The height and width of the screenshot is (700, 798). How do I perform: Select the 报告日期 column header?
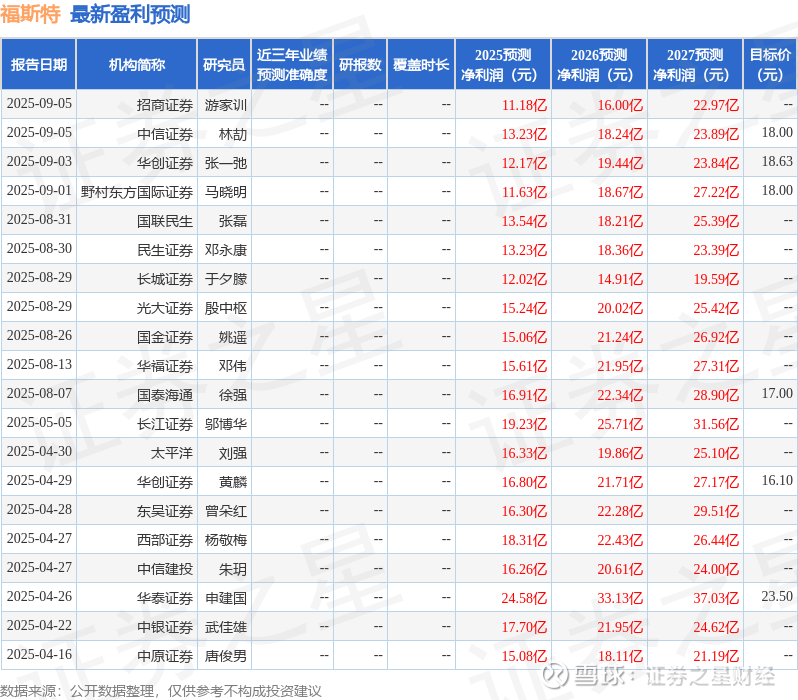point(39,65)
